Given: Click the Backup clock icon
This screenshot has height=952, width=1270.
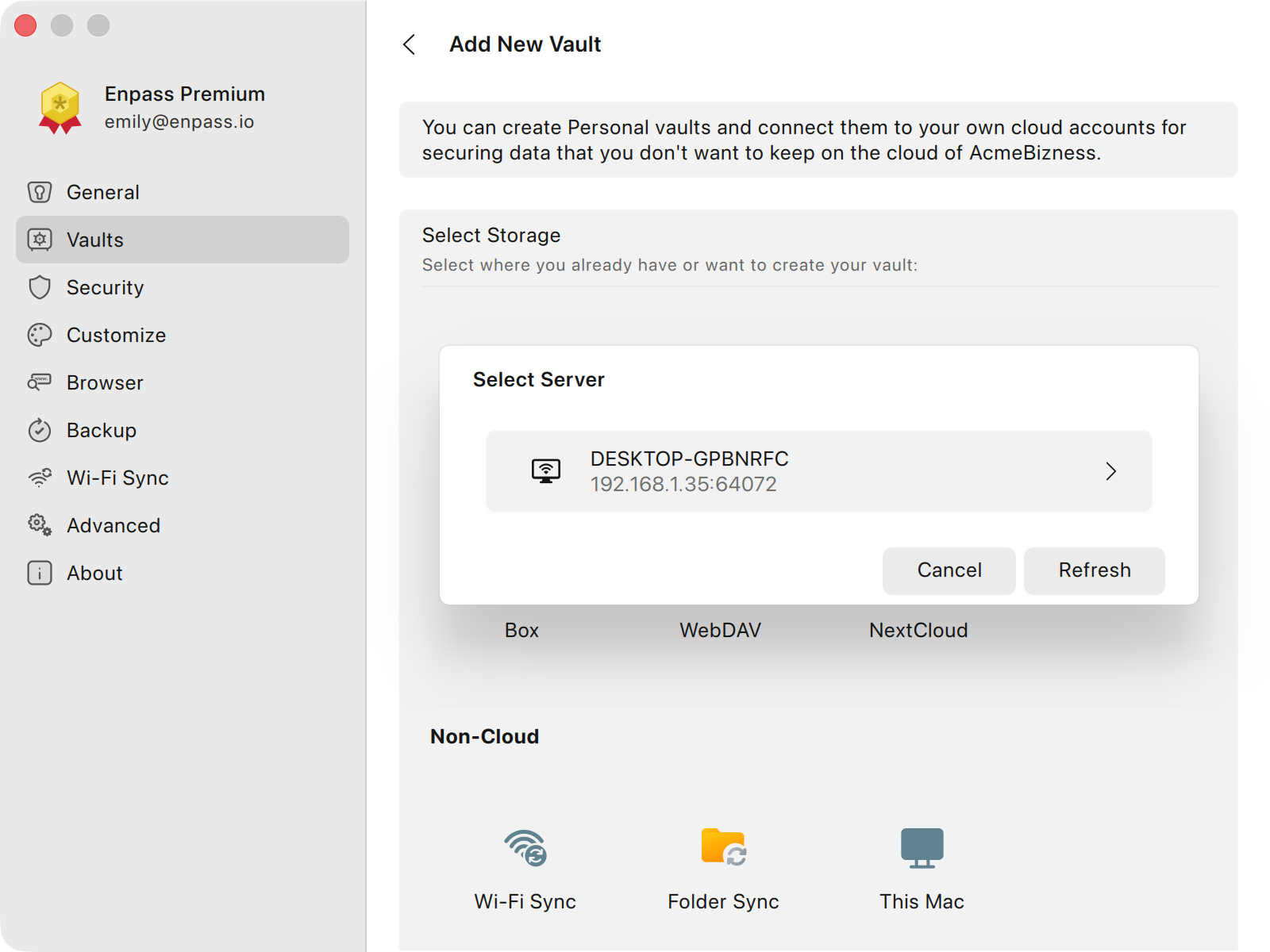Looking at the screenshot, I should 40,430.
